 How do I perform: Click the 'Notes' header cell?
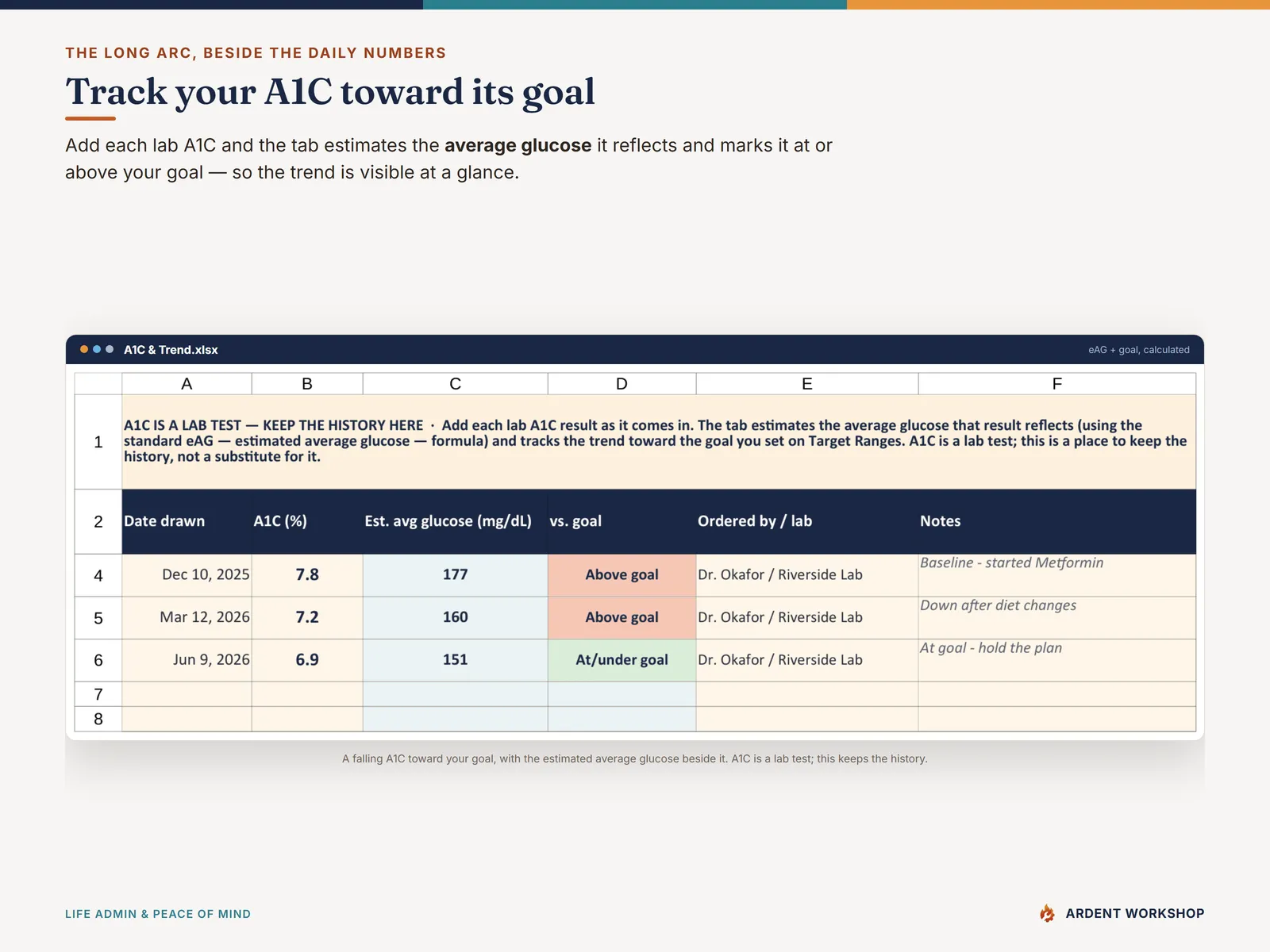[1057, 521]
